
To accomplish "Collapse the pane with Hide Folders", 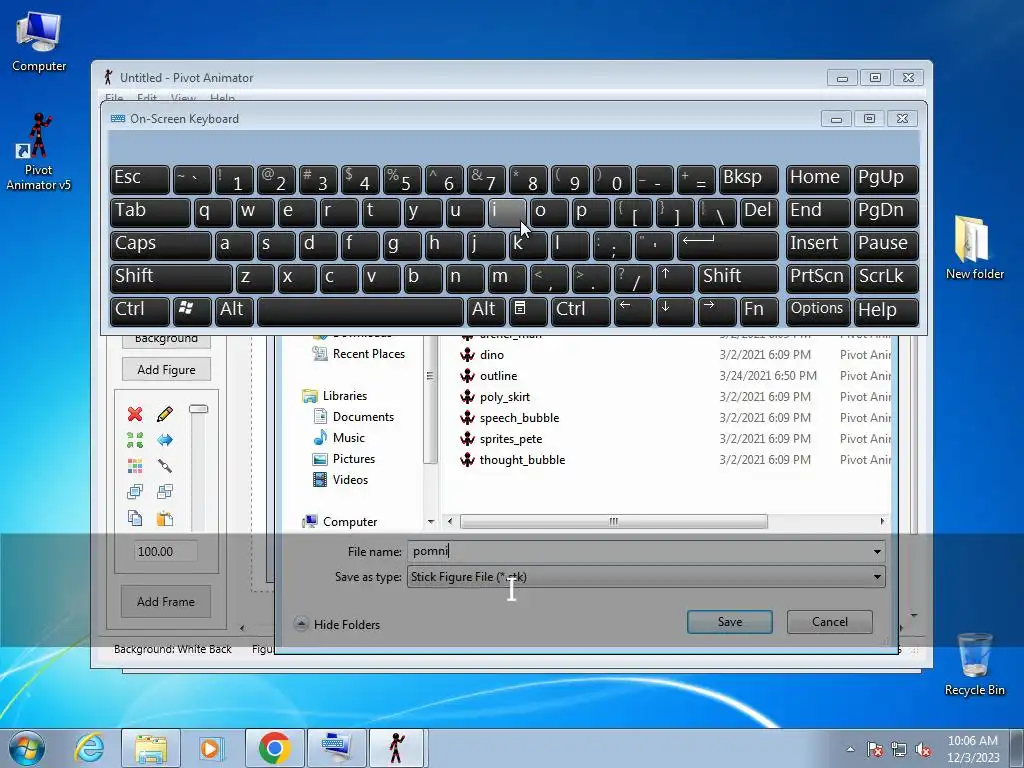I will click(337, 624).
